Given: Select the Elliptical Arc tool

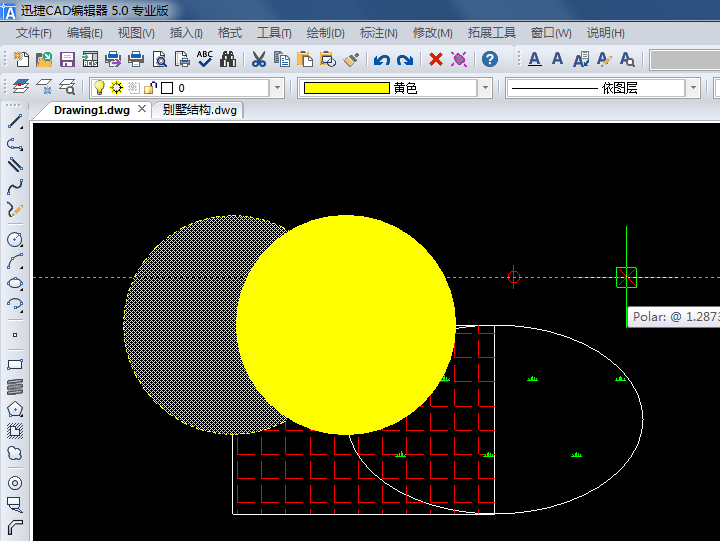Looking at the screenshot, I should (x=15, y=304).
